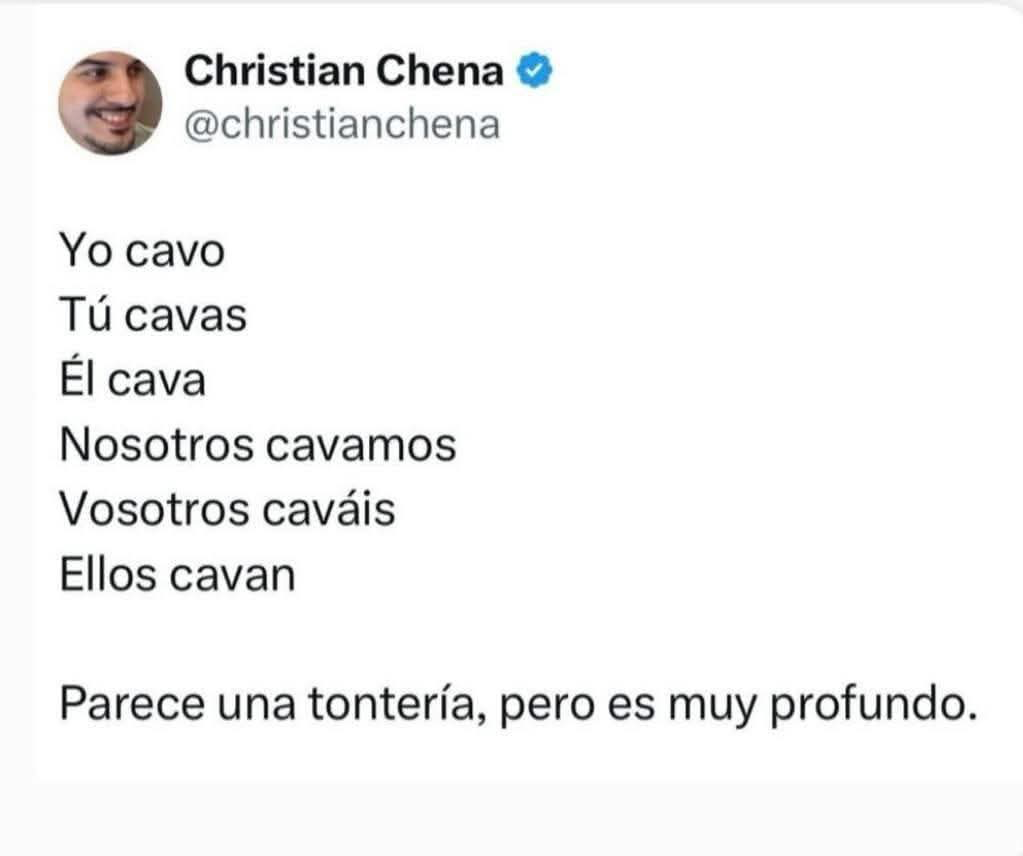The image size is (1023, 856).
Task: Click the blue verified badge
Action: click(x=530, y=71)
